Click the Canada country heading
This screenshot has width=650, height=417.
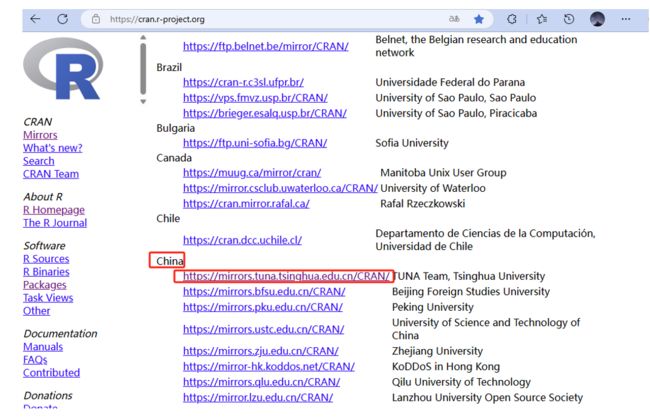pos(174,158)
